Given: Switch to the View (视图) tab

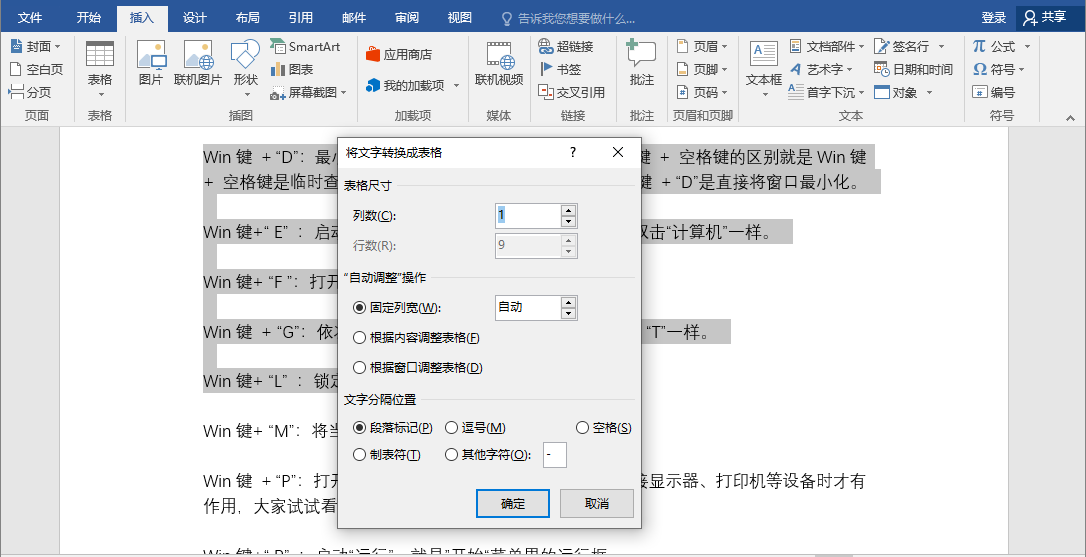Looking at the screenshot, I should coord(460,18).
